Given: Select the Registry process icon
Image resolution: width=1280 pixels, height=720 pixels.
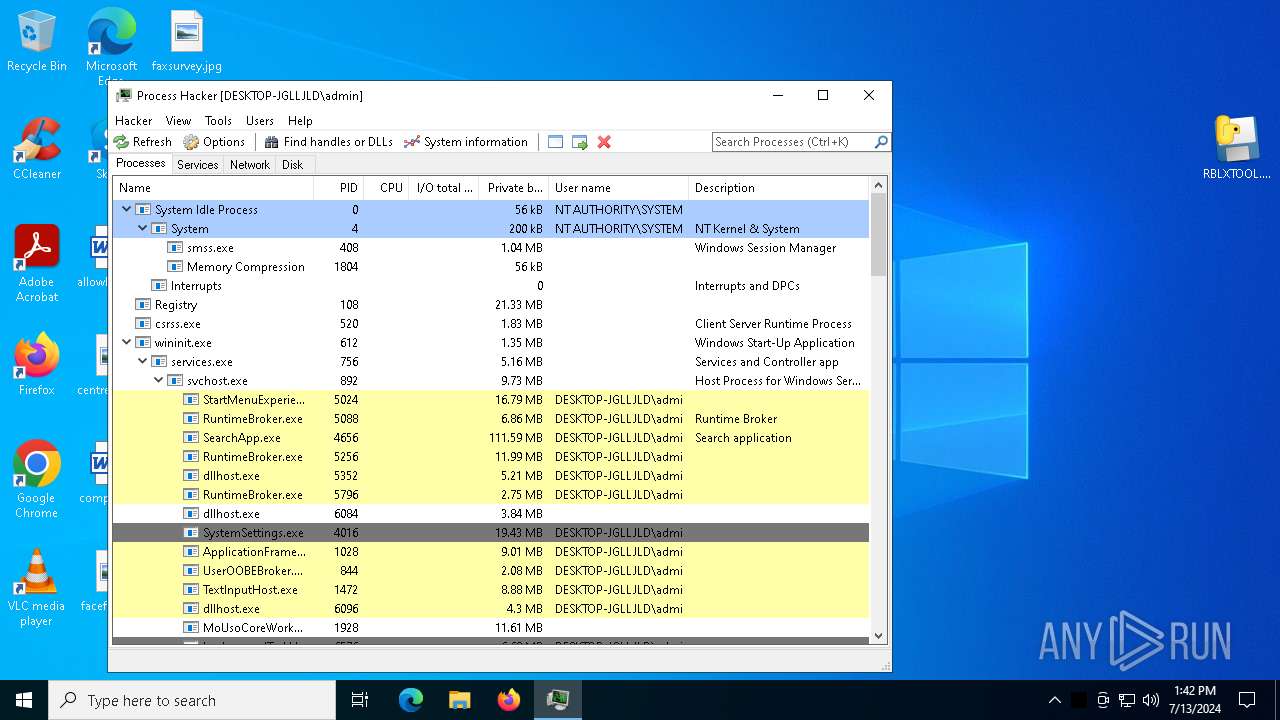Looking at the screenshot, I should [143, 305].
